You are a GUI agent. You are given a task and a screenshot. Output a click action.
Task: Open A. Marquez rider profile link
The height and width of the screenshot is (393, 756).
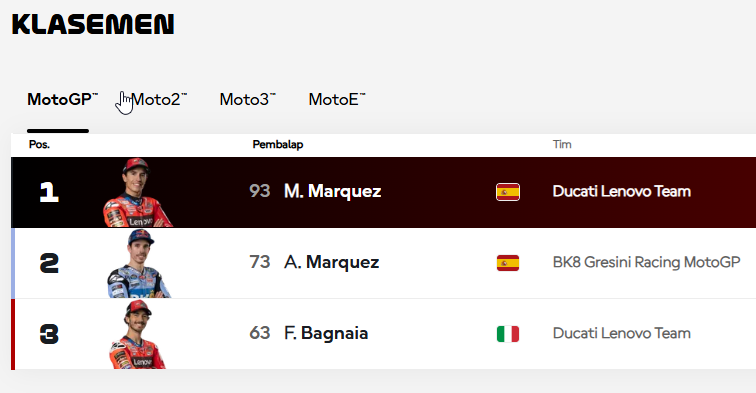[332, 262]
